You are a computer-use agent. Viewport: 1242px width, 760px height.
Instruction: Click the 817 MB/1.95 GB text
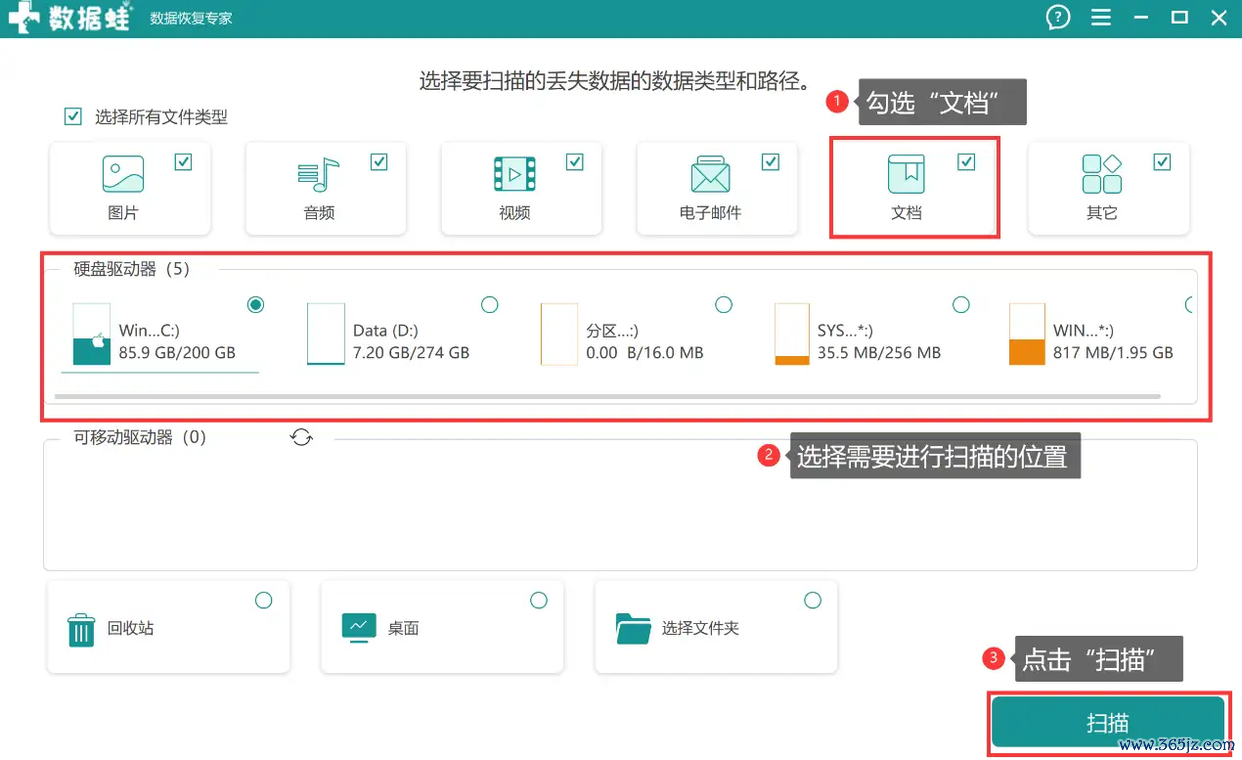point(1113,353)
